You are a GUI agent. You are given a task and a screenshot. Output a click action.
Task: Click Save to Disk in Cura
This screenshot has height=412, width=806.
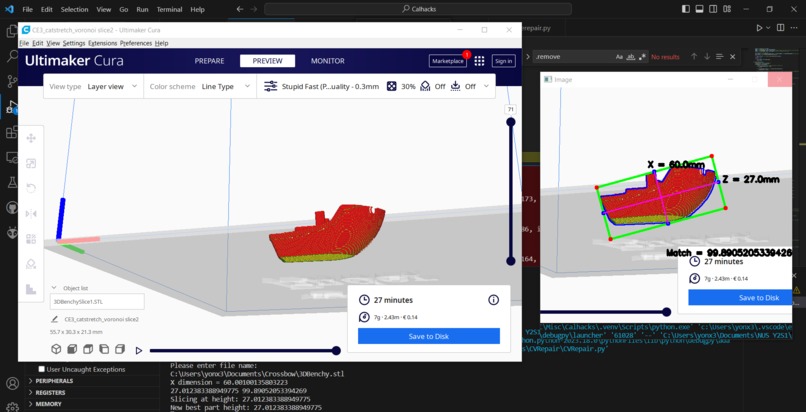(429, 336)
